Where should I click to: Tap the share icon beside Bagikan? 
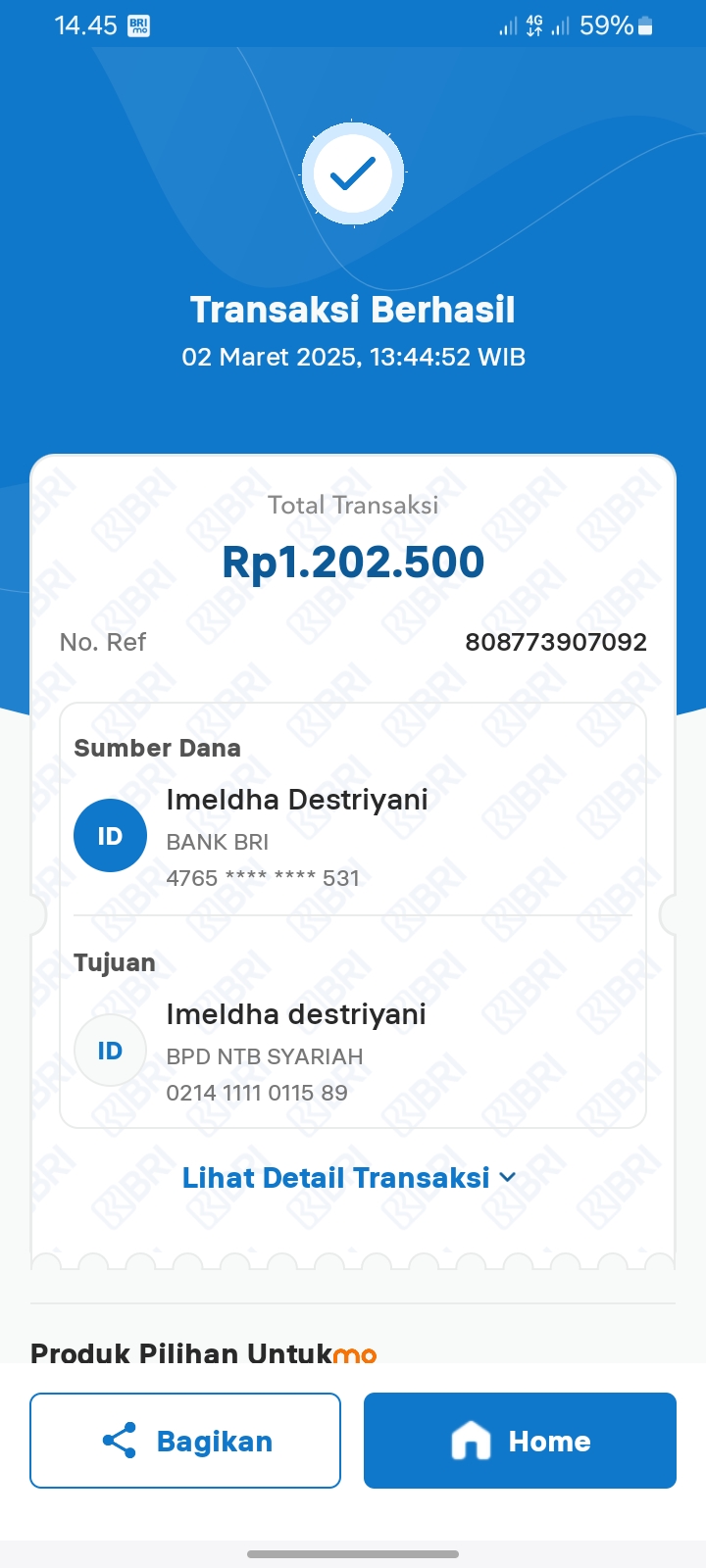coord(120,1441)
